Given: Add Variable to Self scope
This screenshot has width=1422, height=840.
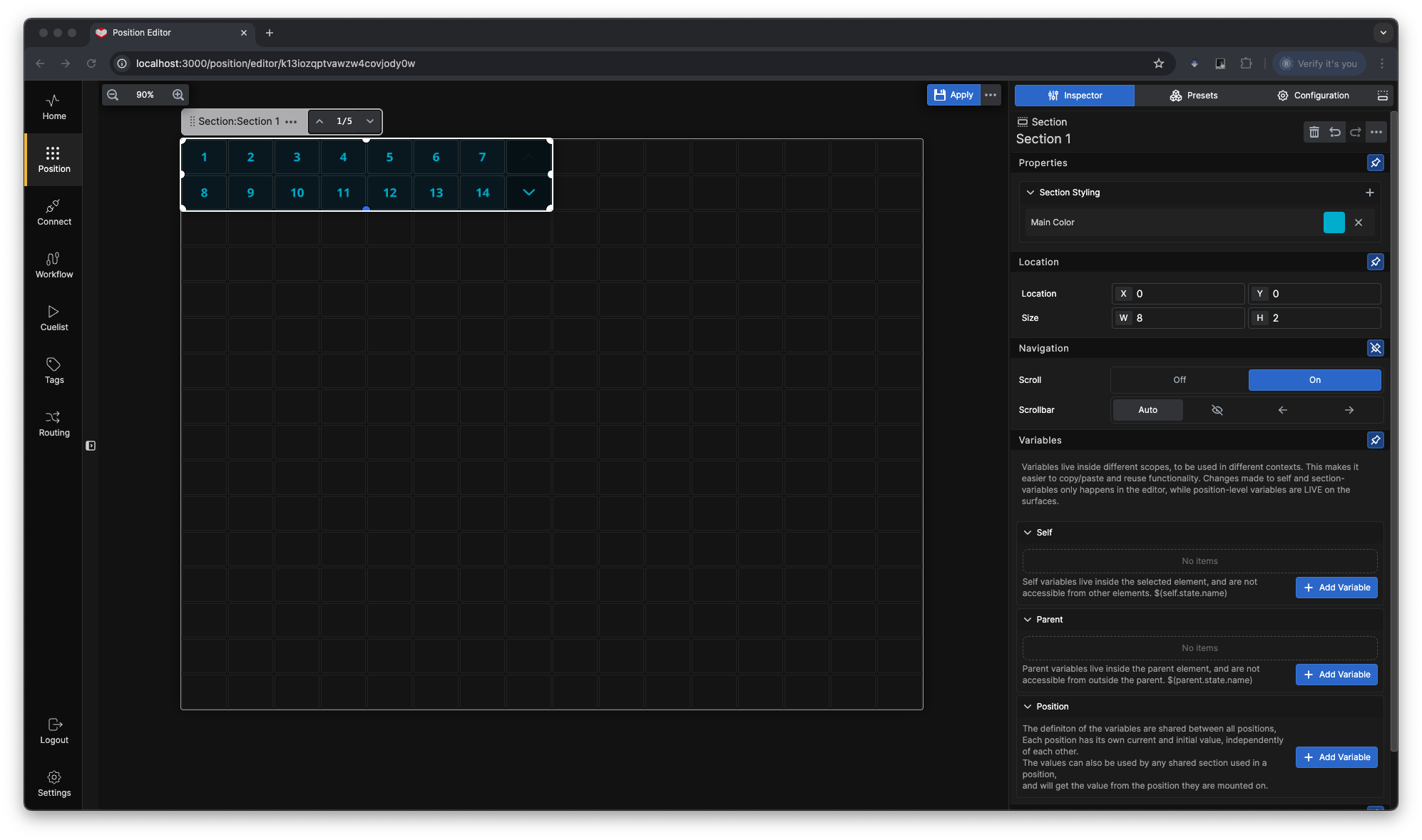Looking at the screenshot, I should tap(1336, 588).
